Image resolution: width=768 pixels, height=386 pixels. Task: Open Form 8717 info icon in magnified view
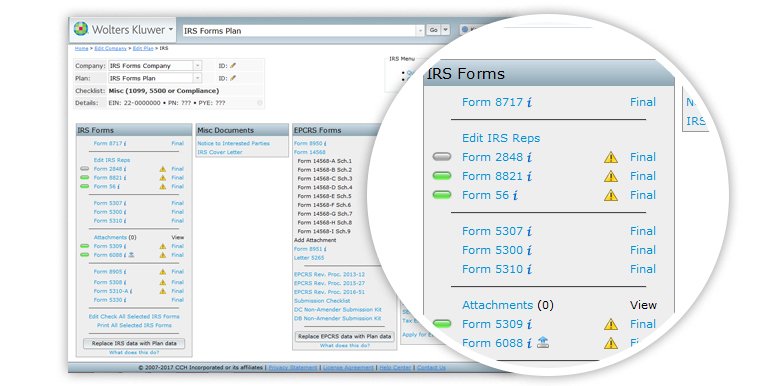(529, 102)
